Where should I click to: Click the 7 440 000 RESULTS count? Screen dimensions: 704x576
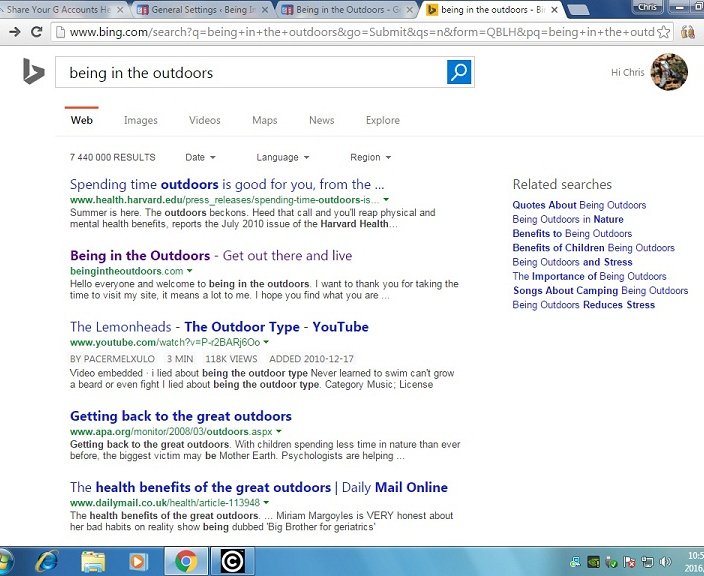click(113, 158)
